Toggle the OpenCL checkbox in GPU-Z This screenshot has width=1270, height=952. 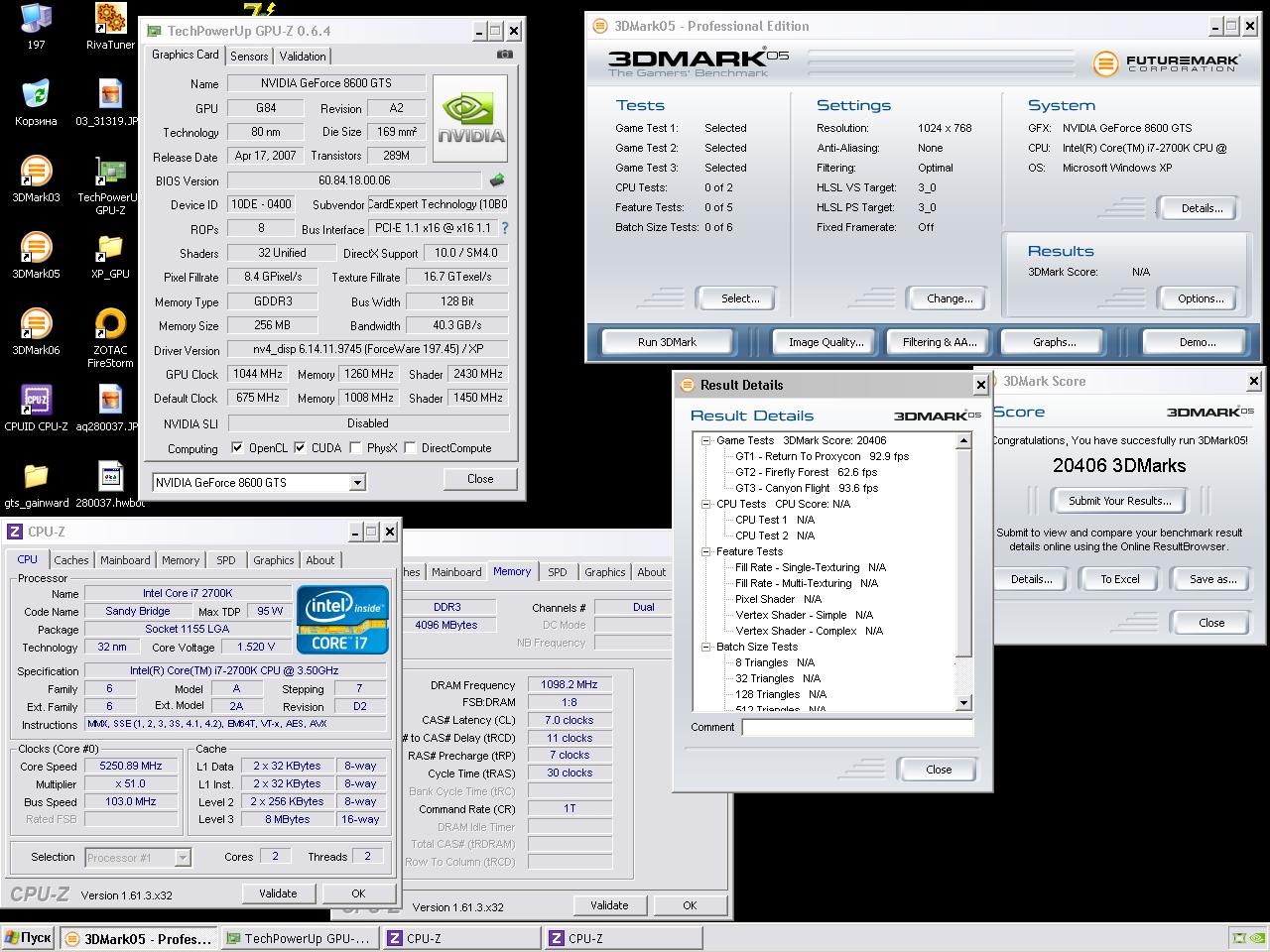coord(237,447)
